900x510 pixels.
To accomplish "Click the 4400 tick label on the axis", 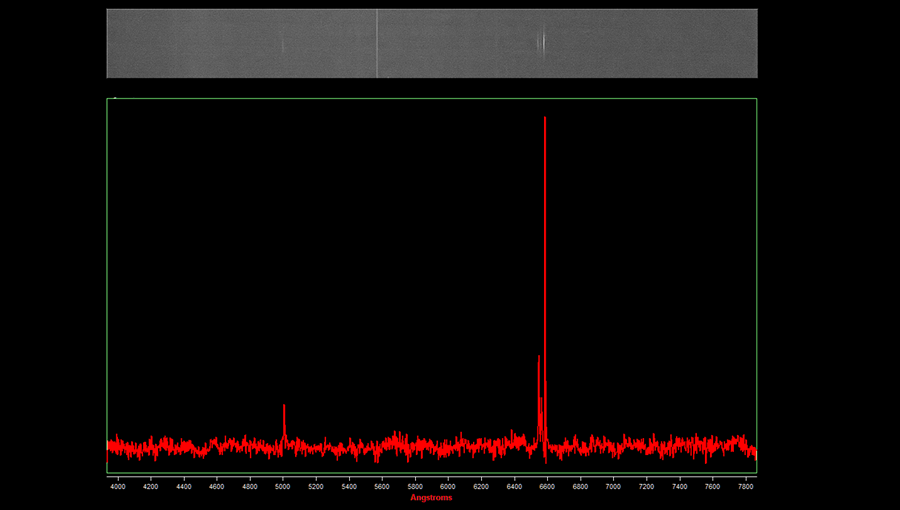I will pyautogui.click(x=184, y=486).
